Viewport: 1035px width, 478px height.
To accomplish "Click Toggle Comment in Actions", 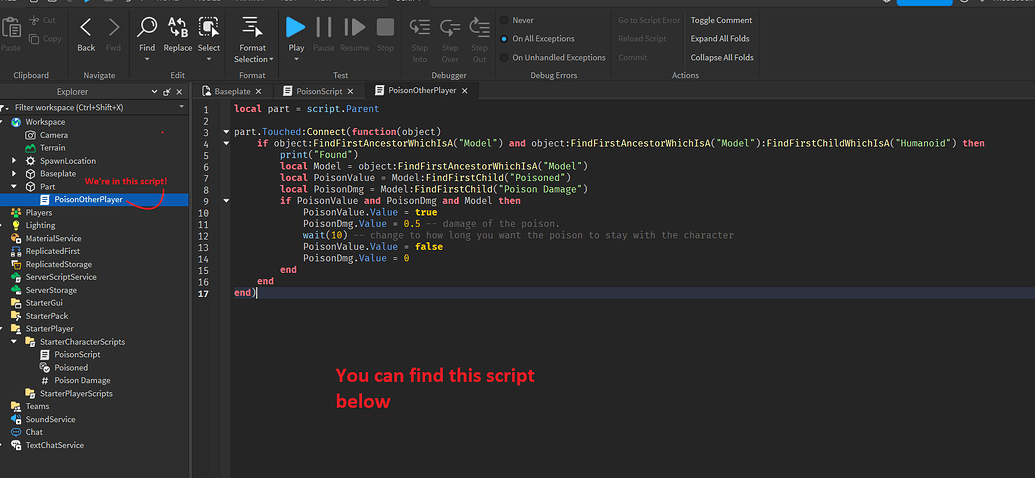I will [x=721, y=20].
